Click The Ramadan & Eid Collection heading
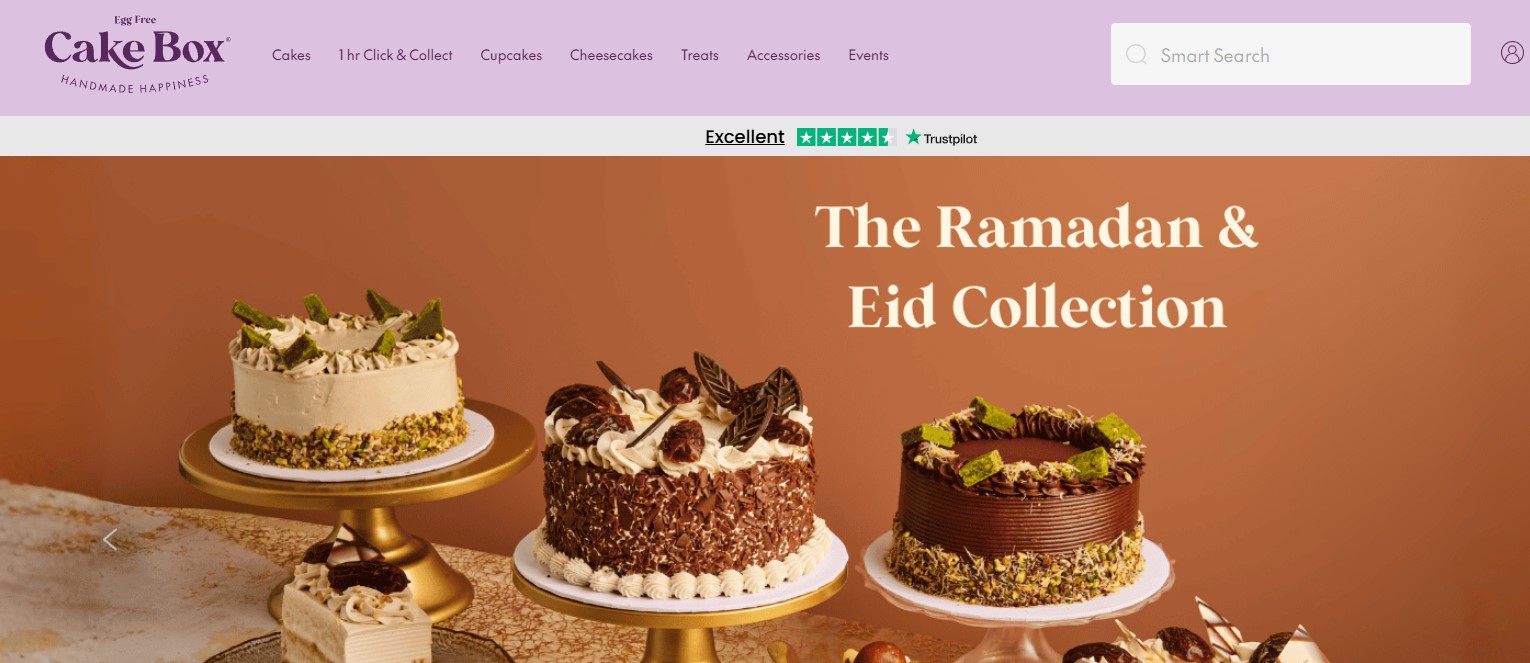 click(x=1037, y=266)
